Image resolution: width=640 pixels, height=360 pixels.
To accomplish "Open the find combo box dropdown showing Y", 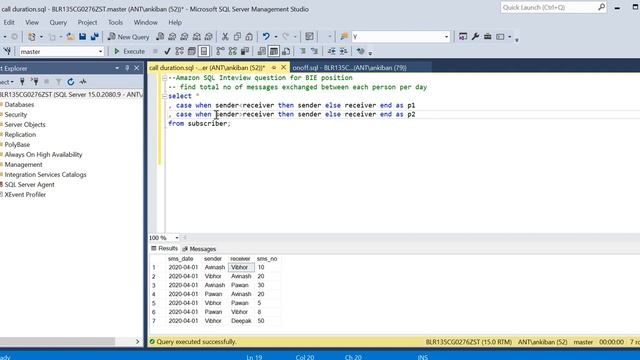I will (446, 37).
